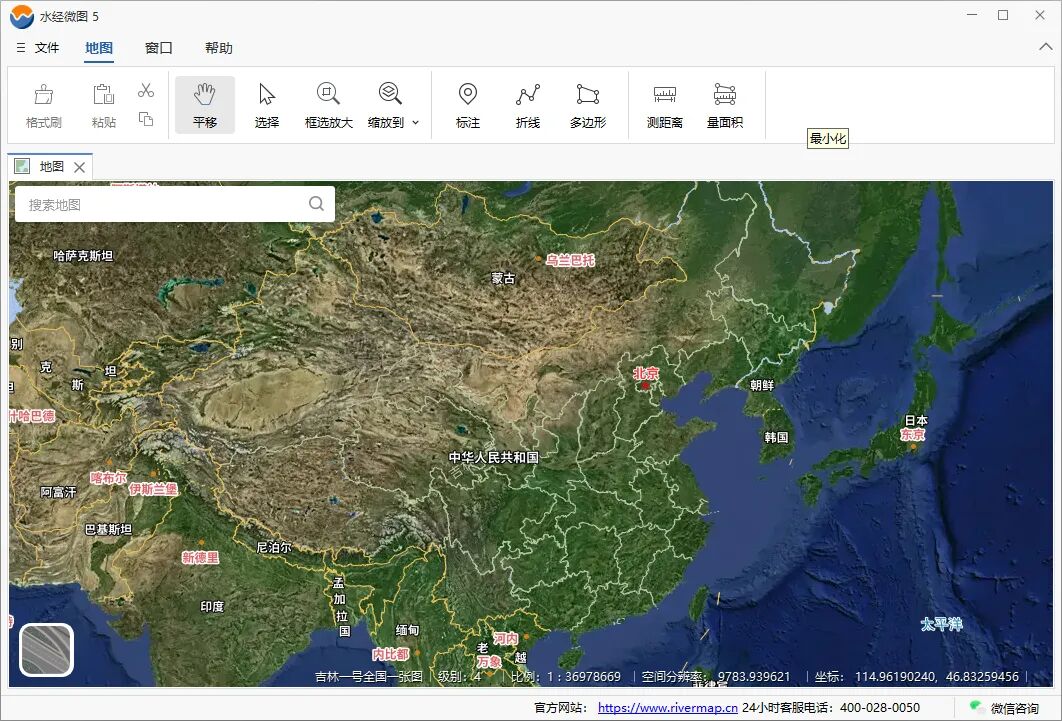Pick the 多边形 polygon tool
Viewport: 1062px width, 721px height.
click(x=588, y=105)
